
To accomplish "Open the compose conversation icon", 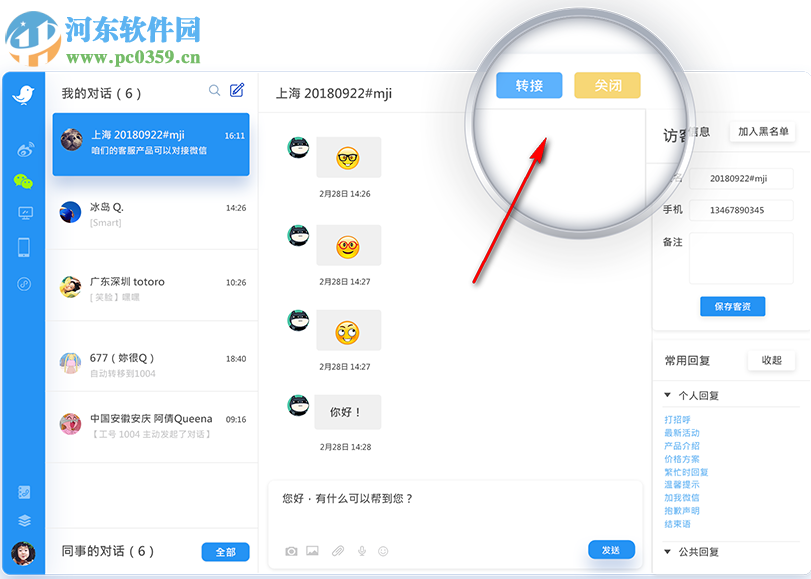I will [x=237, y=90].
